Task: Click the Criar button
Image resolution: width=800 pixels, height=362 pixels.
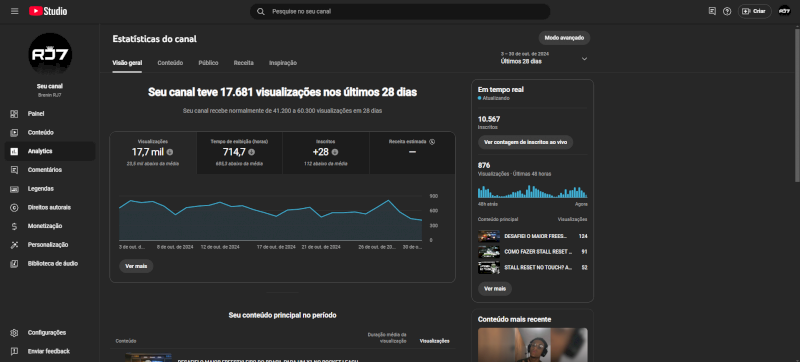Action: click(x=754, y=11)
